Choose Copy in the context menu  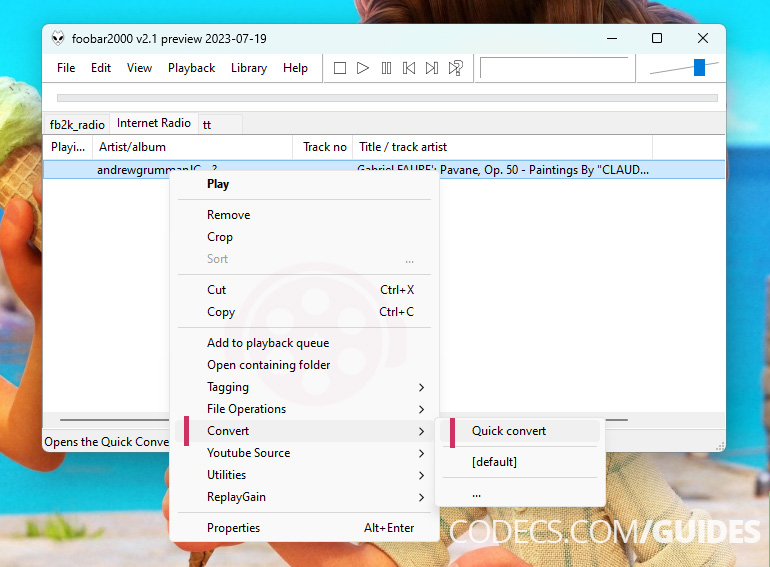point(304,312)
